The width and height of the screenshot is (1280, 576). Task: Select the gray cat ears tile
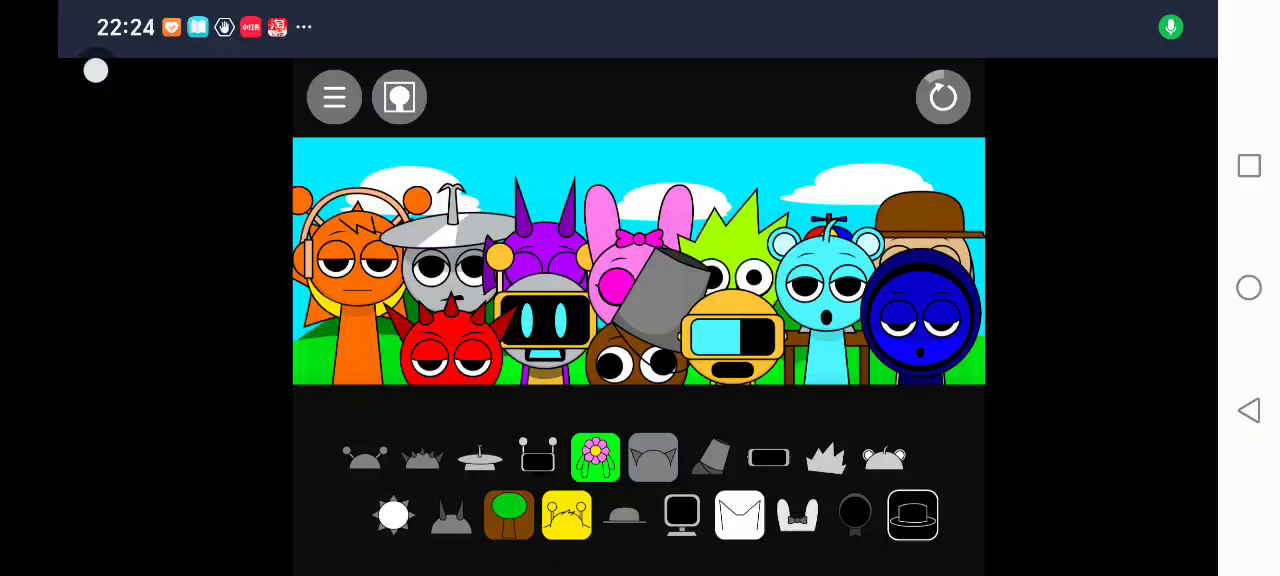(x=653, y=457)
